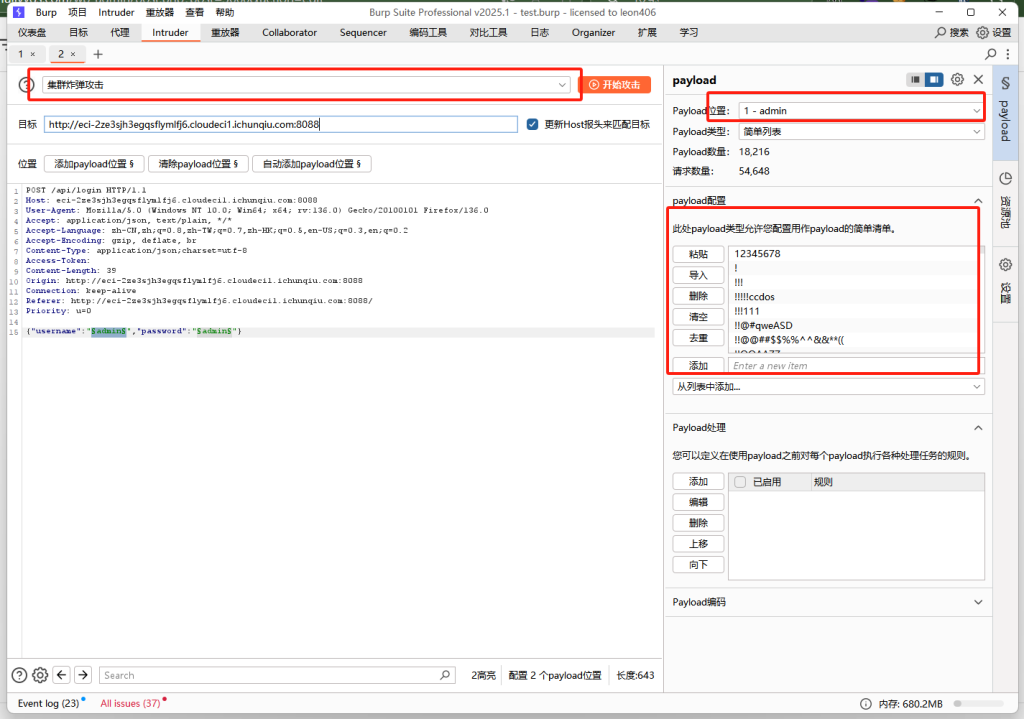The image size is (1024, 719).
Task: Expand the Payload编码 section
Action: tap(978, 602)
